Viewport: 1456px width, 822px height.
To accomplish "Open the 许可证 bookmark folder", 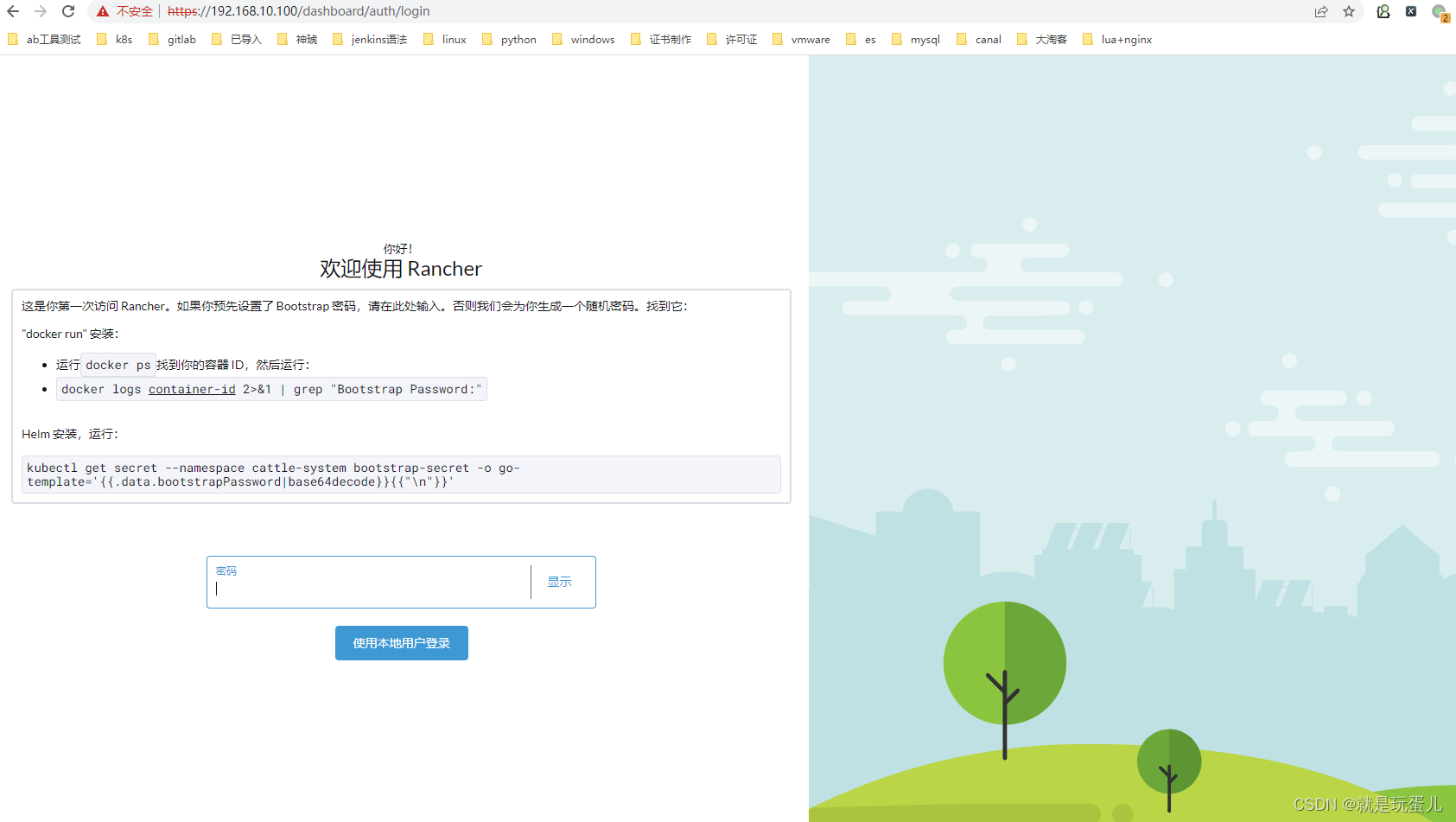I will pyautogui.click(x=732, y=39).
